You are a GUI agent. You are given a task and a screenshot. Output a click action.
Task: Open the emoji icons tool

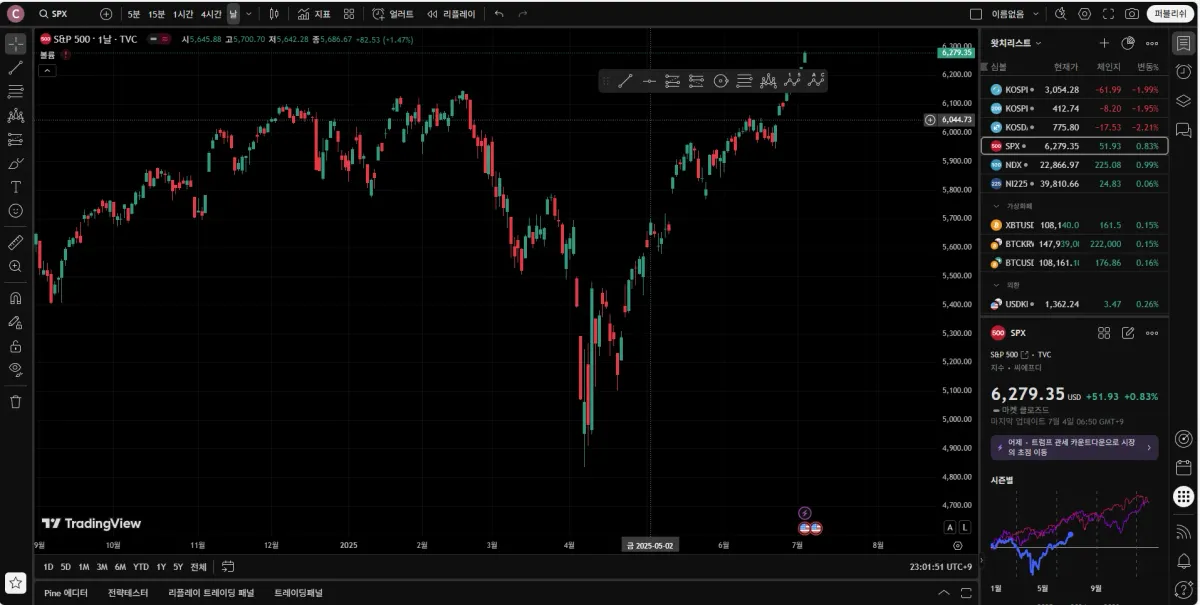tap(15, 211)
